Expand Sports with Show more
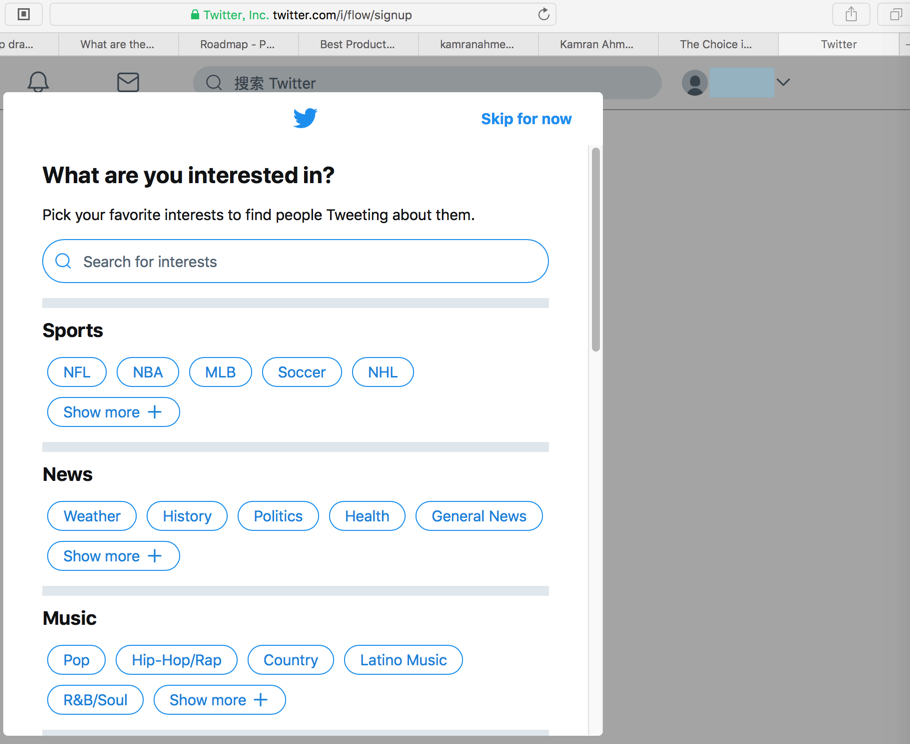The image size is (910, 744). pyautogui.click(x=113, y=412)
